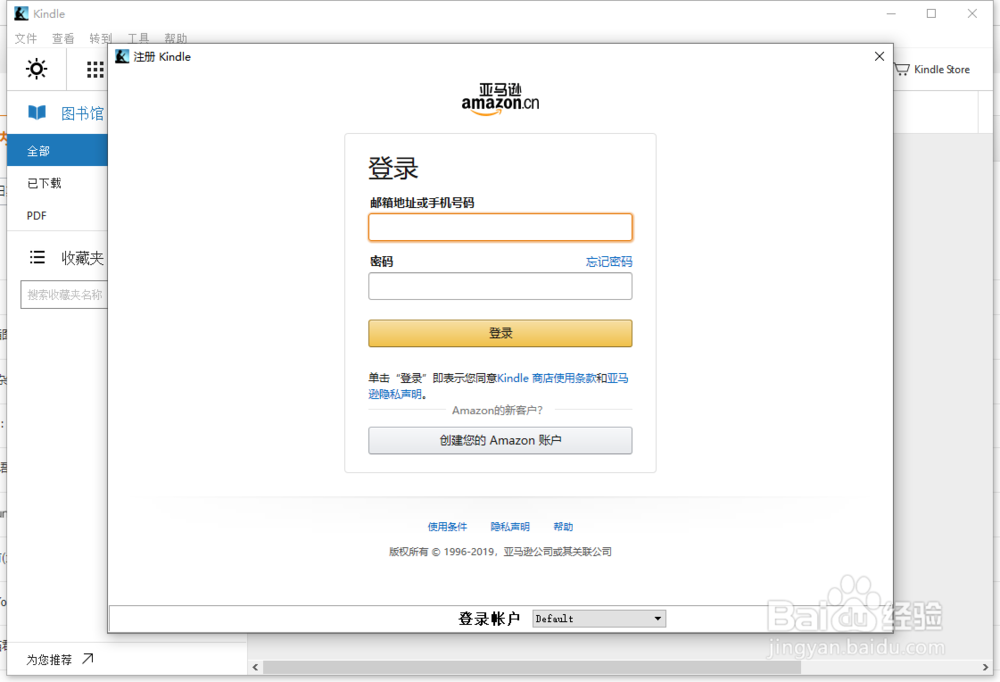Open Kindle 商店使用条款 link
This screenshot has height=682, width=1000.
(x=547, y=378)
